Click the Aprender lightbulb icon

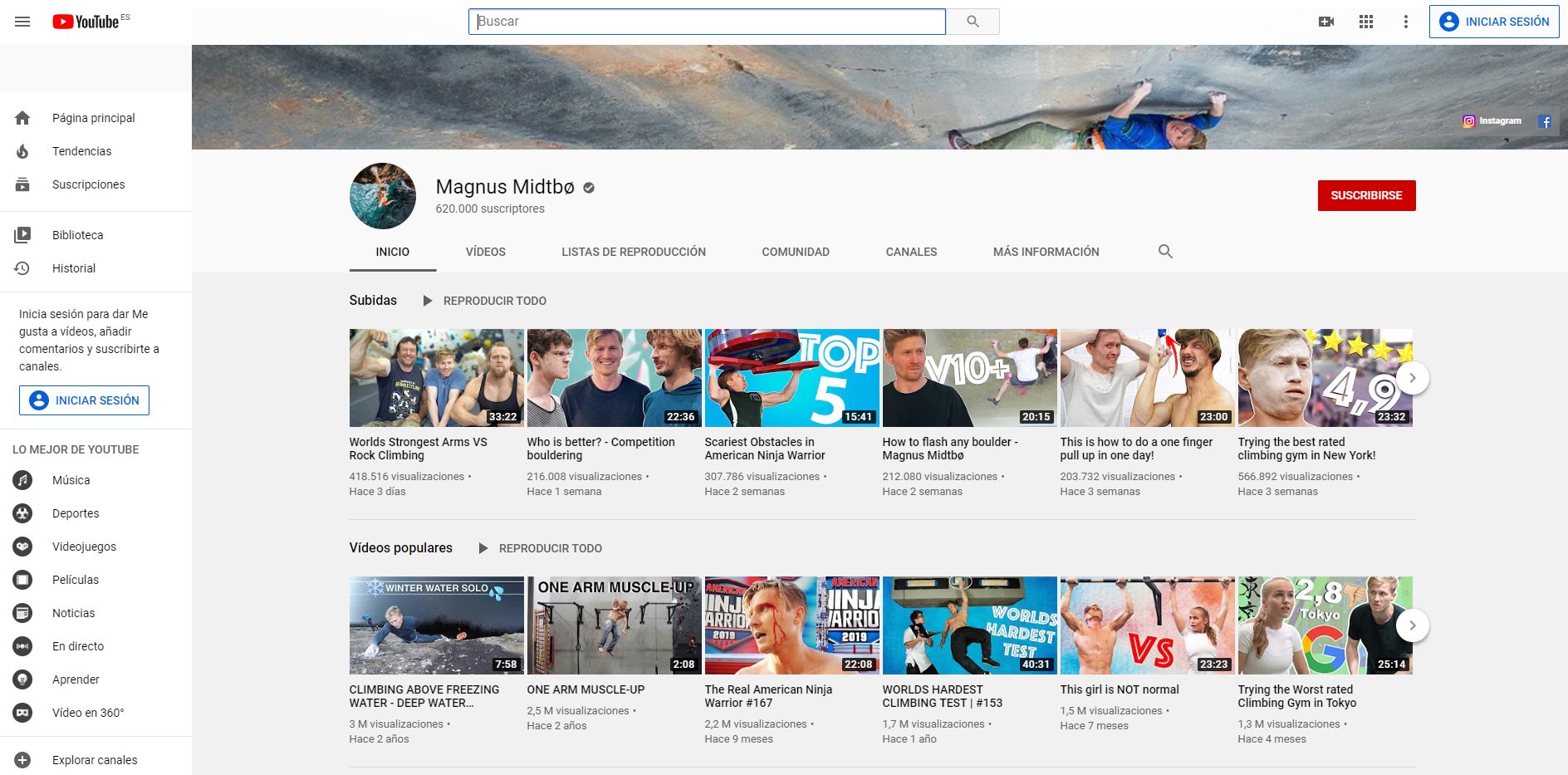[x=22, y=679]
